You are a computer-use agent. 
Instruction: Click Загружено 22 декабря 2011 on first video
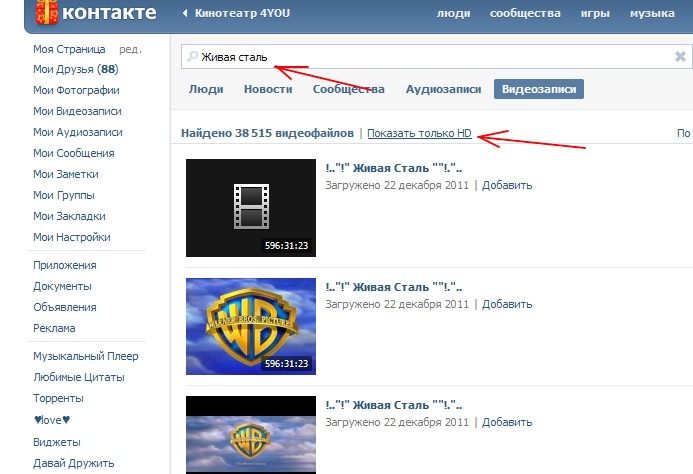[397, 185]
